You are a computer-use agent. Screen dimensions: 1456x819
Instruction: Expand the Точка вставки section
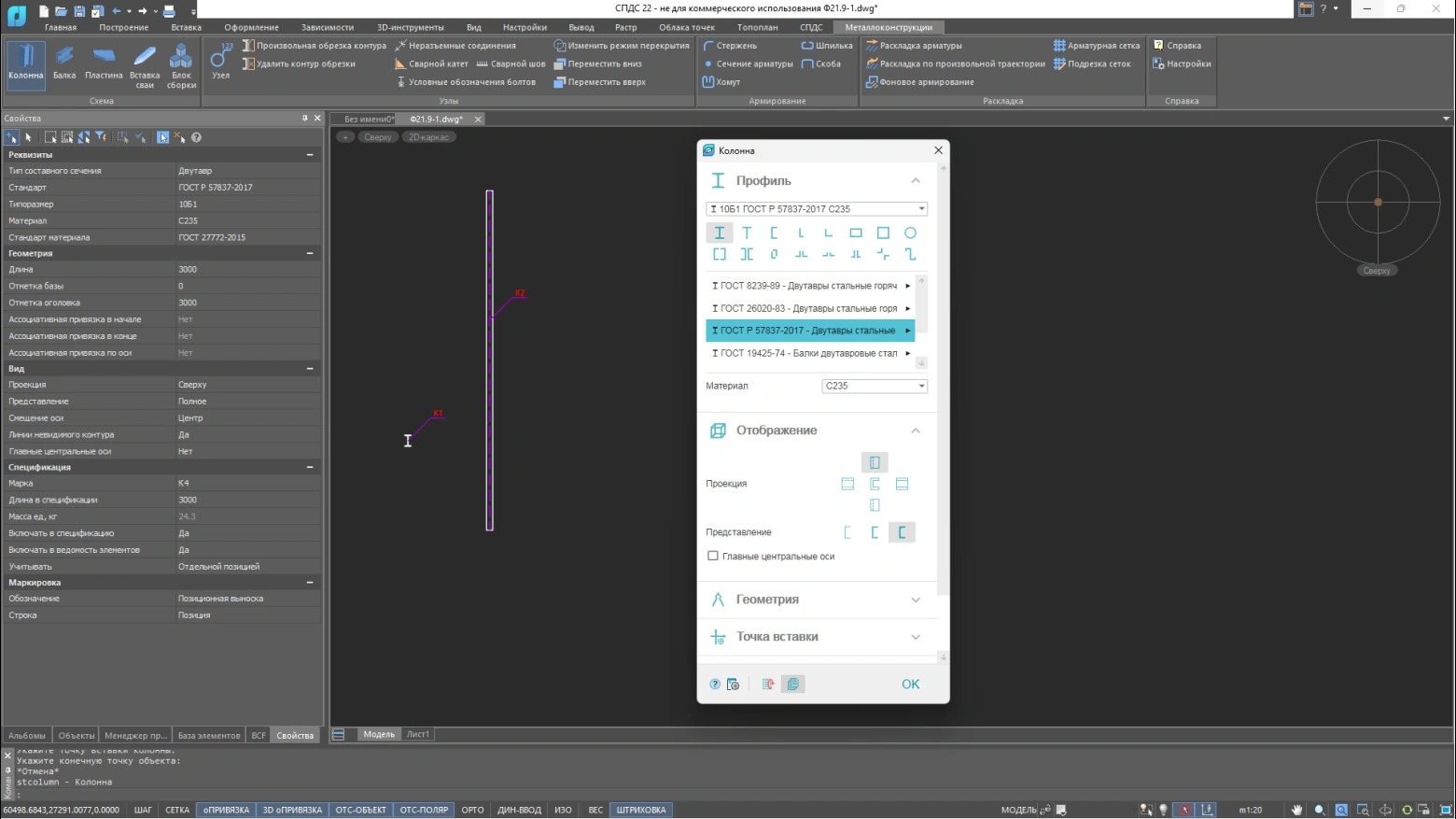[x=818, y=637]
